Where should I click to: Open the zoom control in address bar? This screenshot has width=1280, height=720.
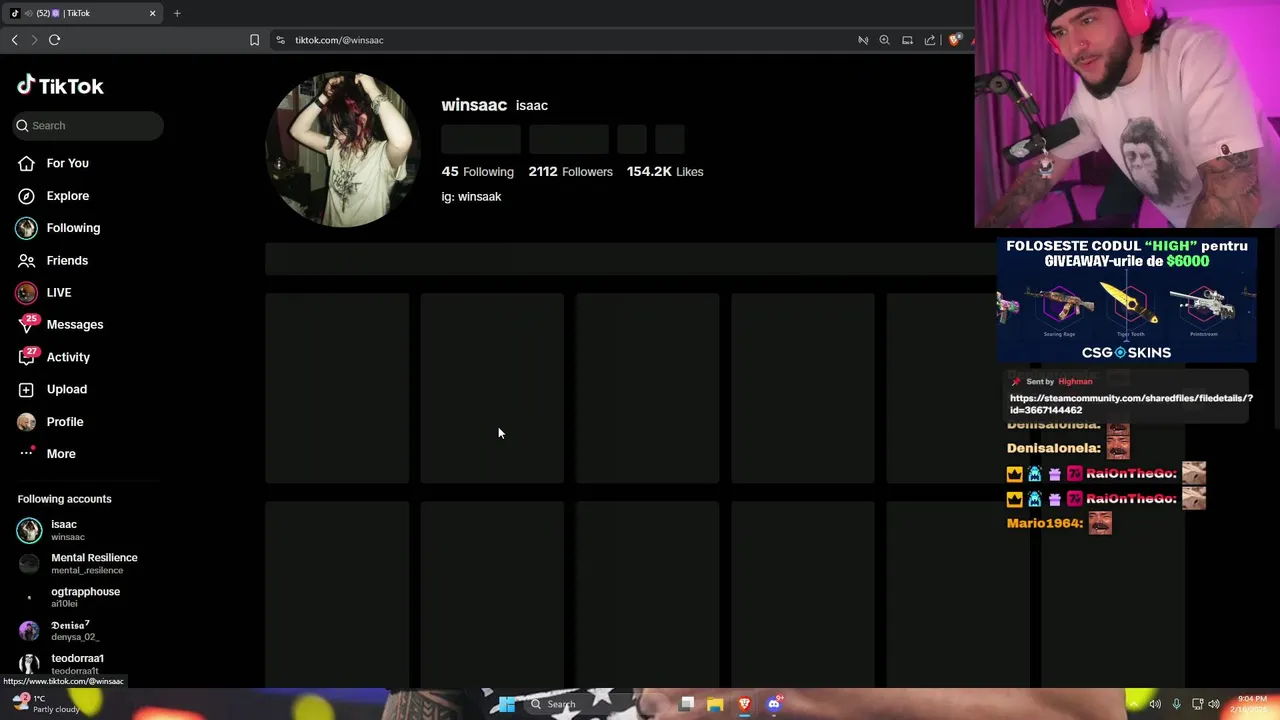coord(884,40)
